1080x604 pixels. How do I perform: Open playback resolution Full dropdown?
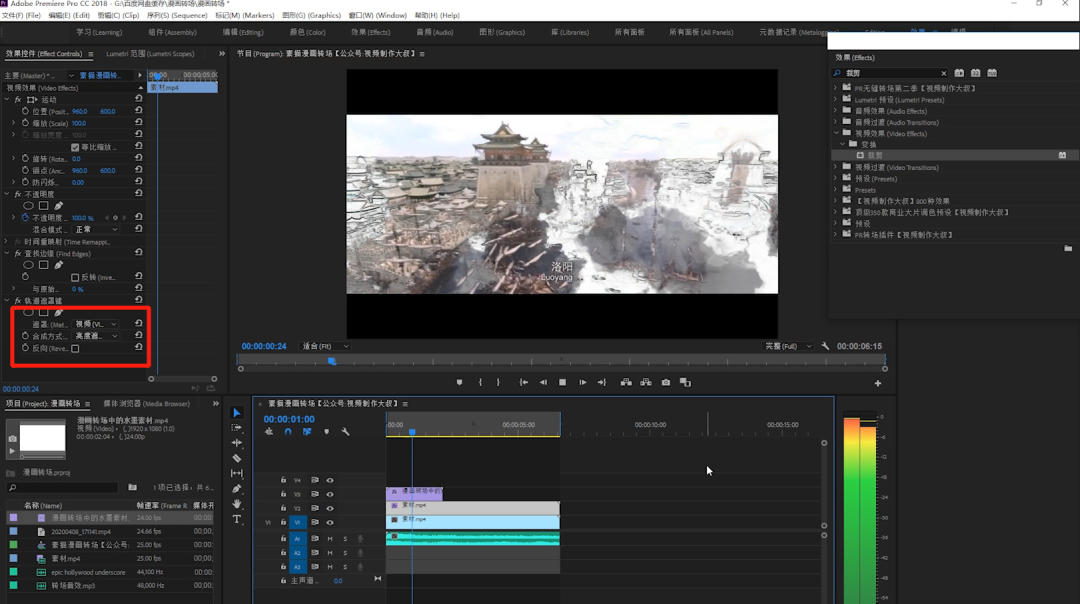(x=788, y=346)
